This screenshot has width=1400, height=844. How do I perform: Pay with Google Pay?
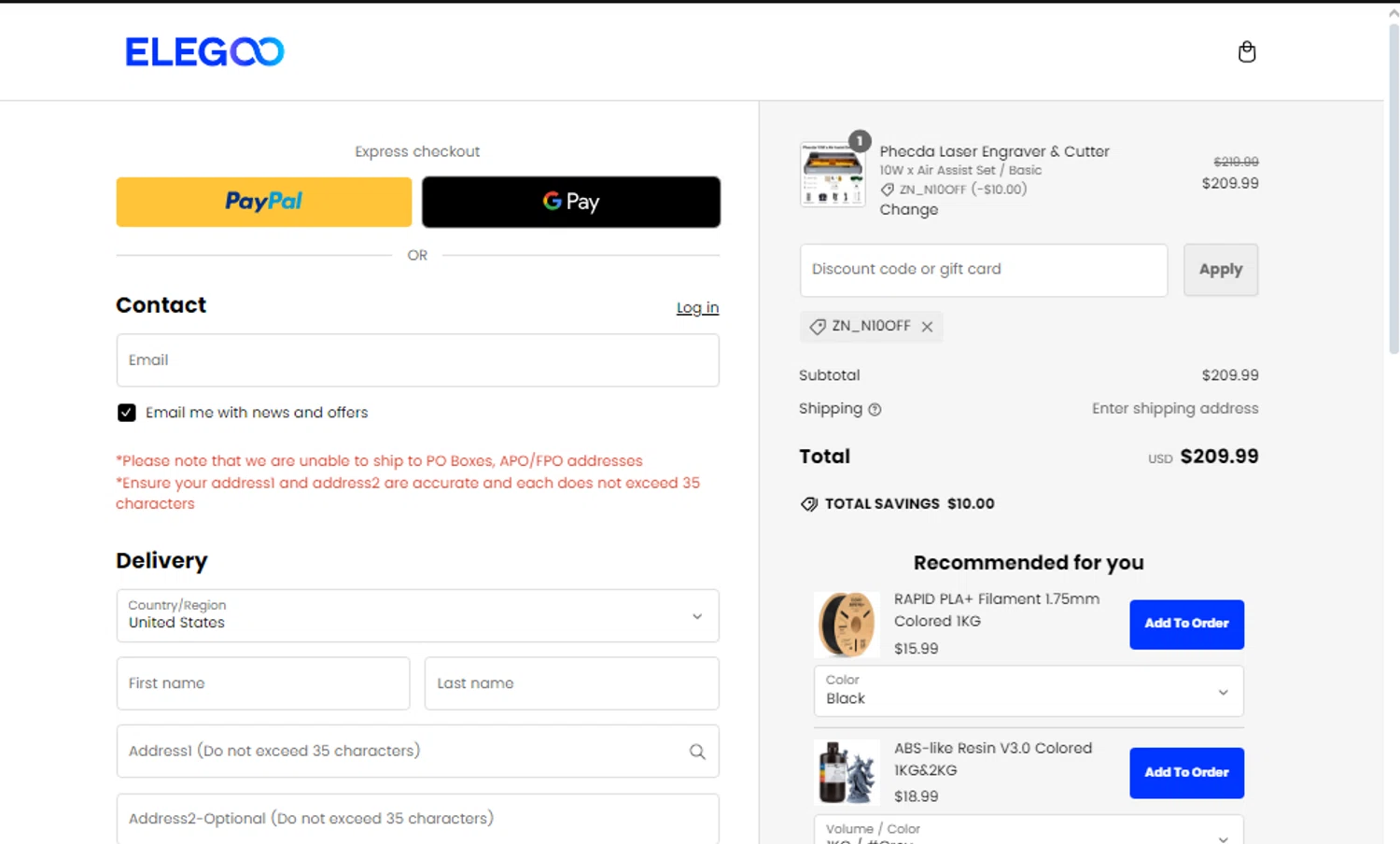click(571, 202)
